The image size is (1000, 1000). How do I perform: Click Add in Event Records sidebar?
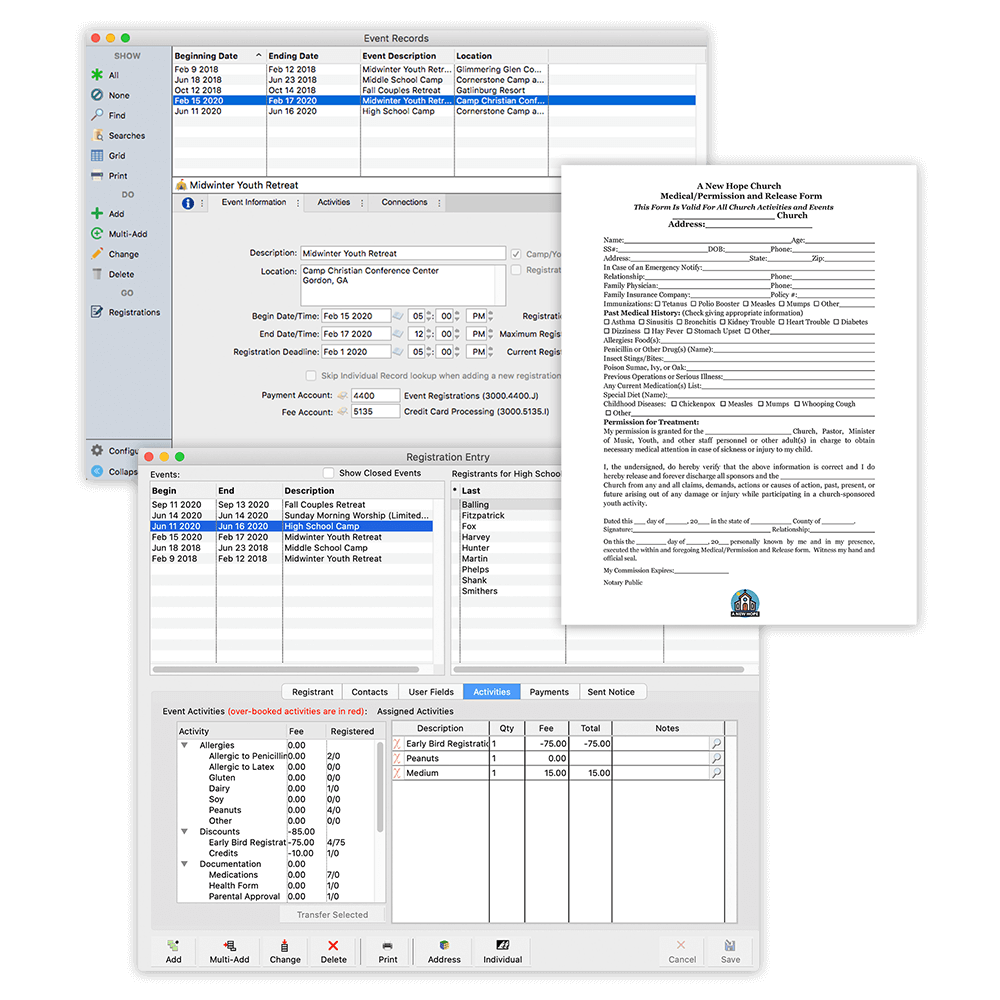tap(107, 214)
